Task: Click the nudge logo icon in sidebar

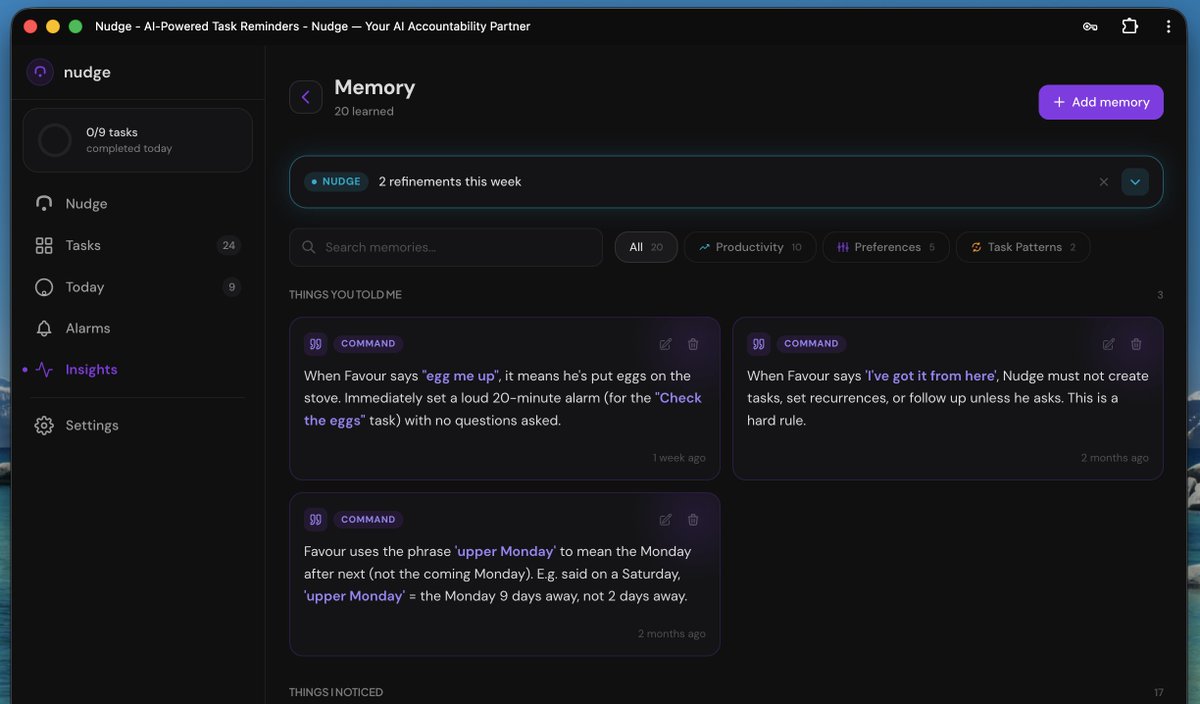Action: pyautogui.click(x=40, y=72)
